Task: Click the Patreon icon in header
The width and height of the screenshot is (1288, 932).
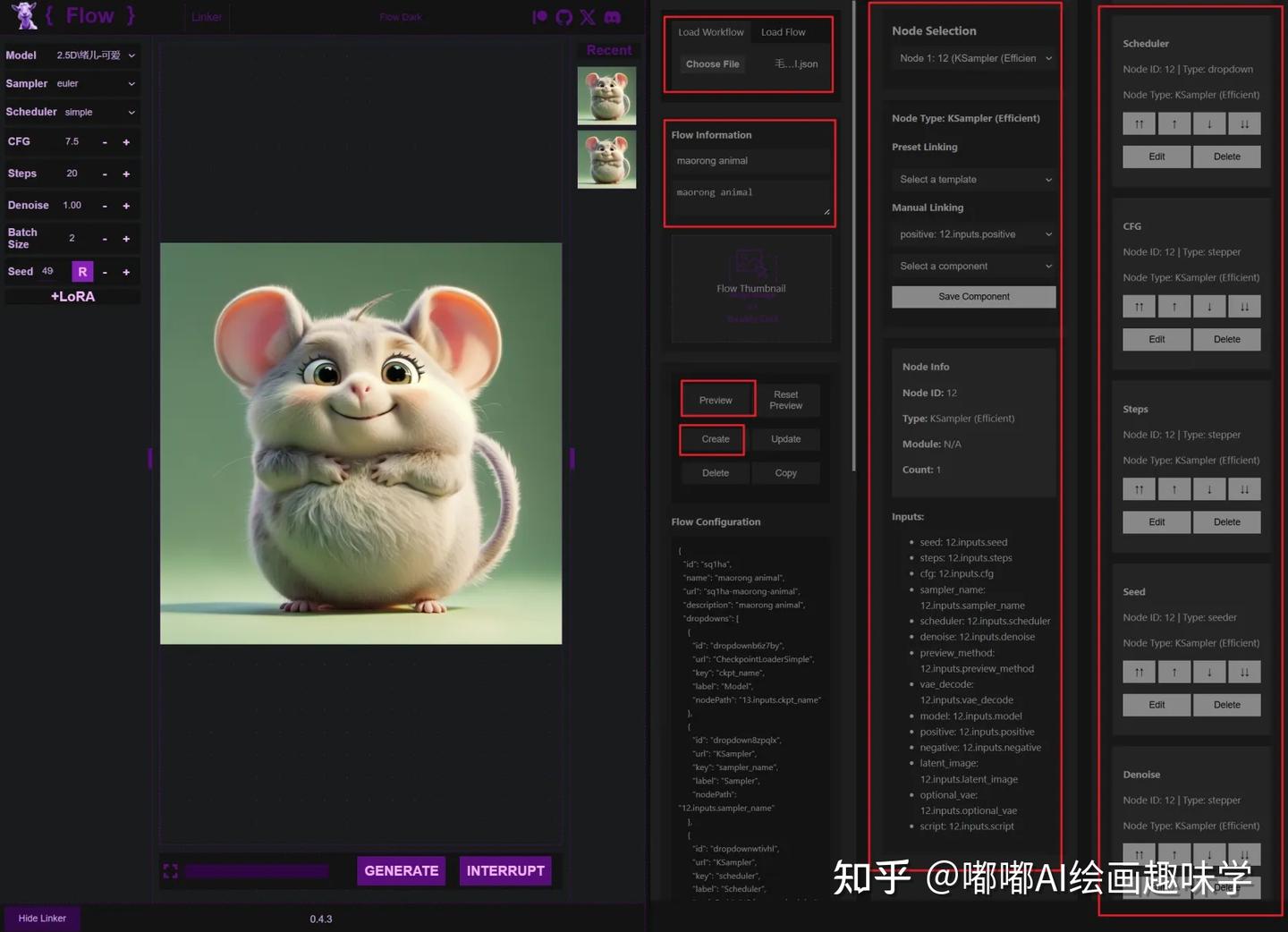Action: 539,17
